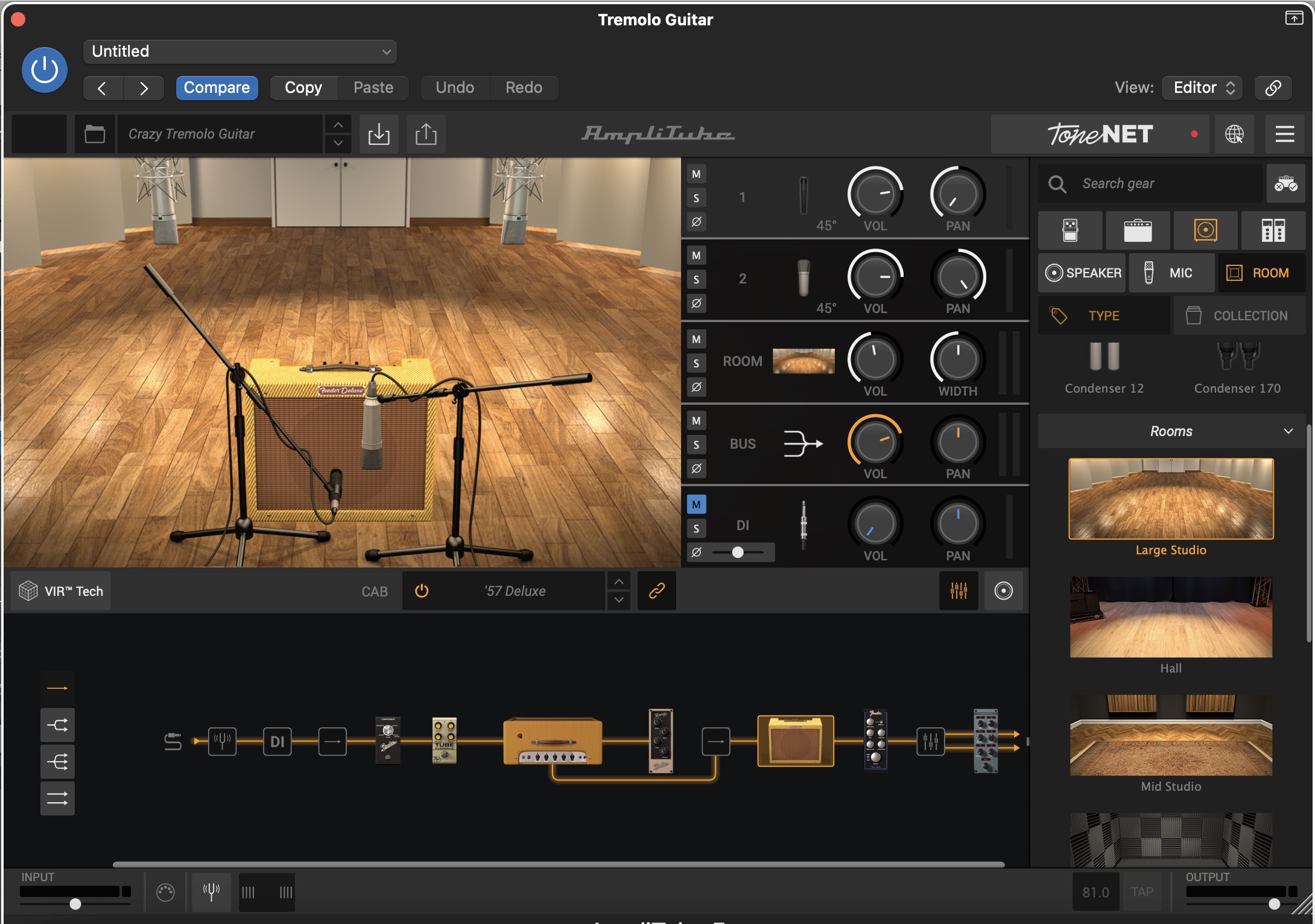The width and height of the screenshot is (1315, 924).
Task: Step the '57 Deluxe cab down
Action: [619, 600]
